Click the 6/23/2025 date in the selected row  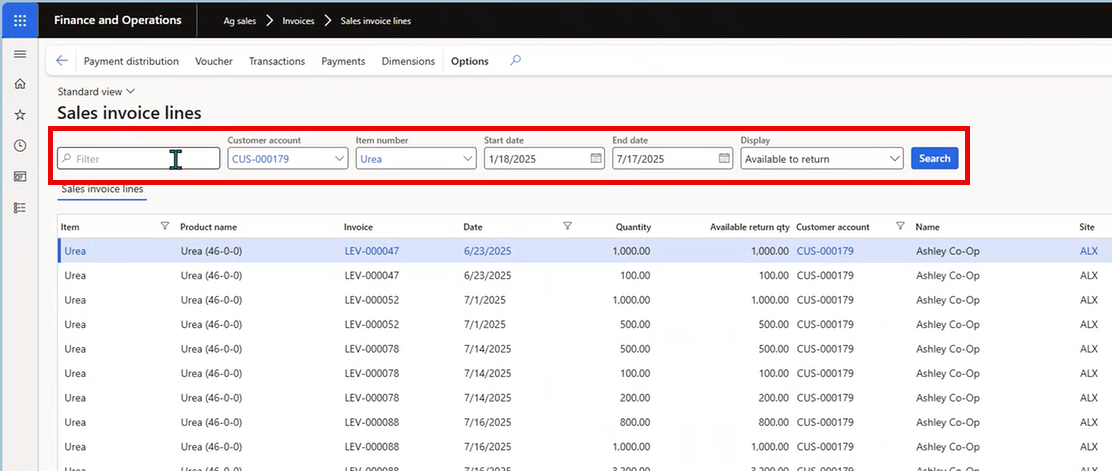point(487,251)
